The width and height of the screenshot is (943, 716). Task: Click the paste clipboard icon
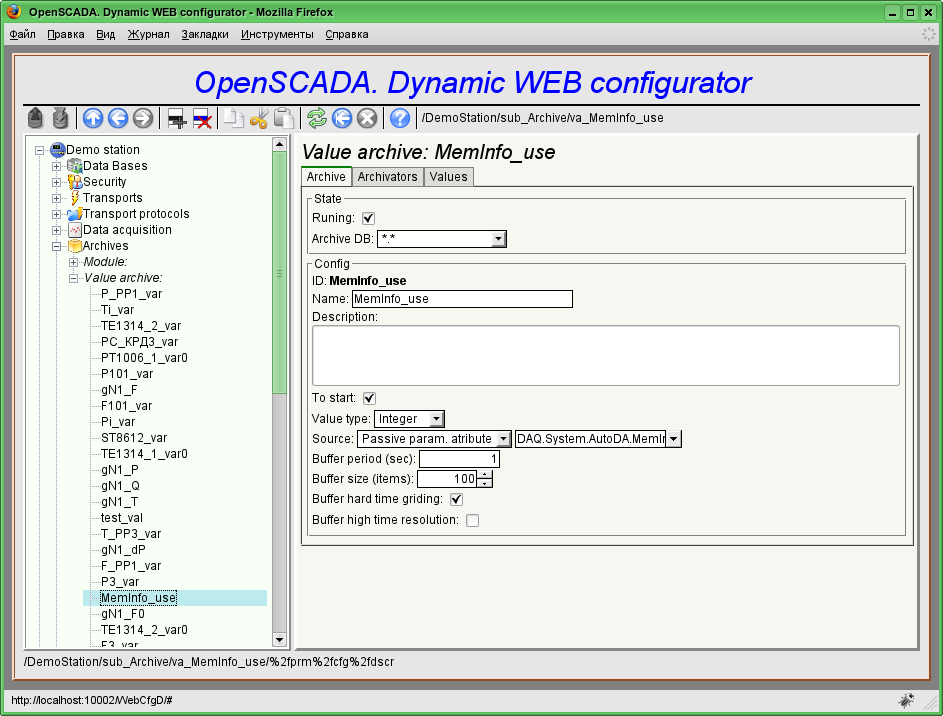pyautogui.click(x=283, y=118)
